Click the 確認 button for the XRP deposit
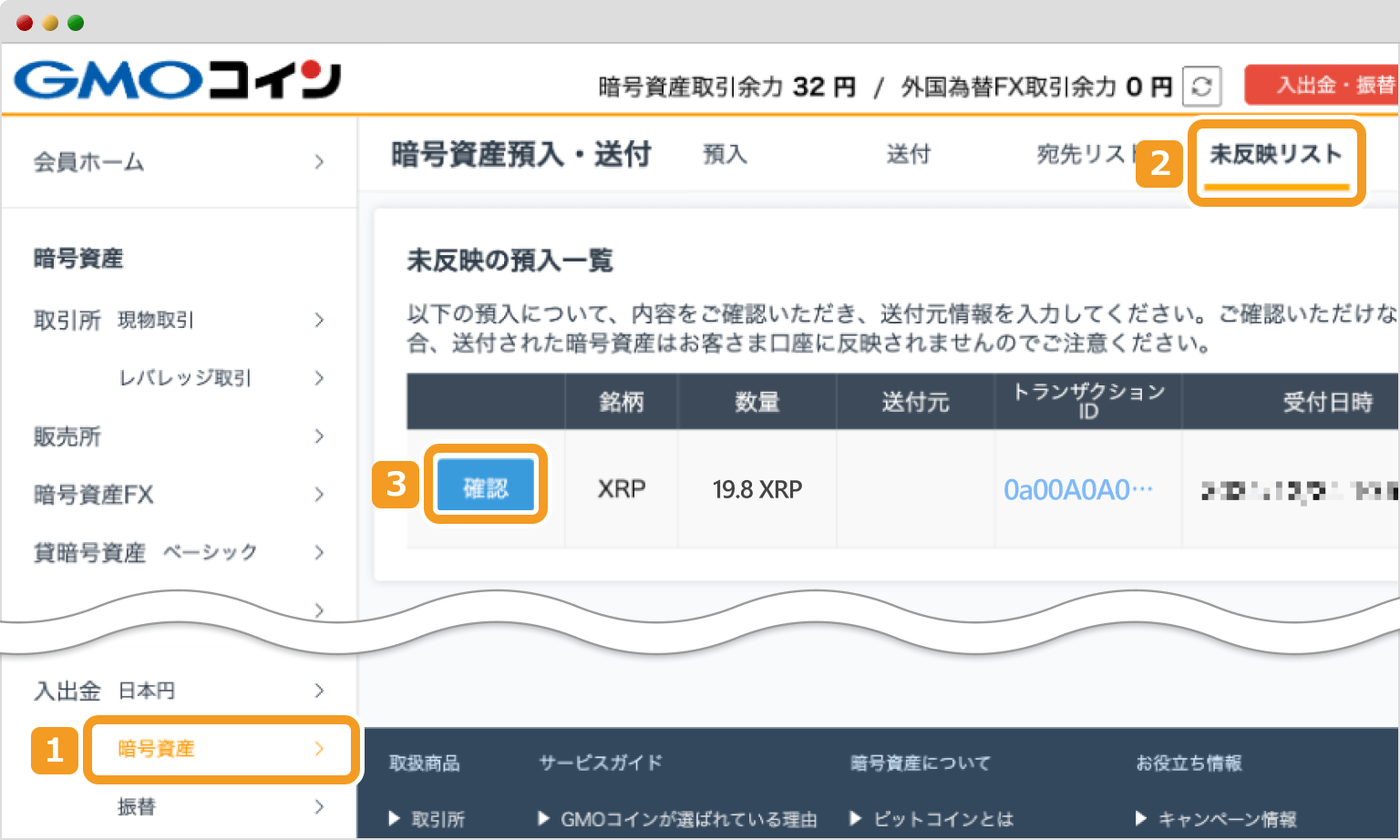This screenshot has height=840, width=1400. click(x=485, y=485)
